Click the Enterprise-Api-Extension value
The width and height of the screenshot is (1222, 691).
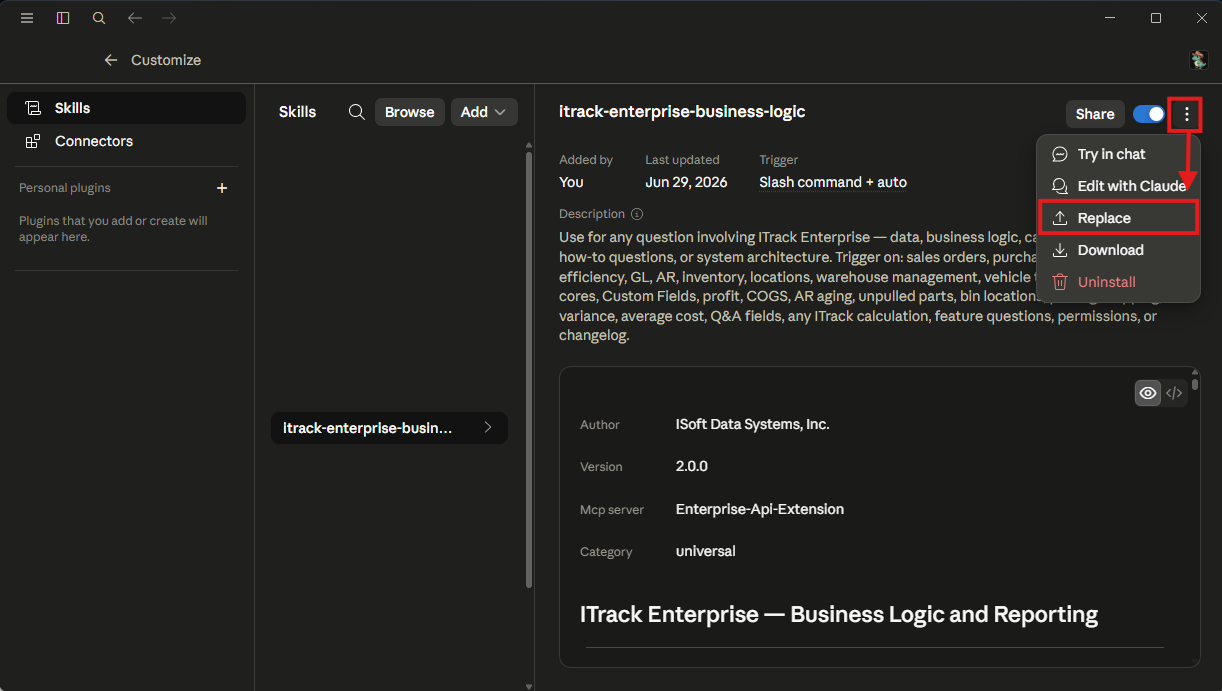click(760, 509)
